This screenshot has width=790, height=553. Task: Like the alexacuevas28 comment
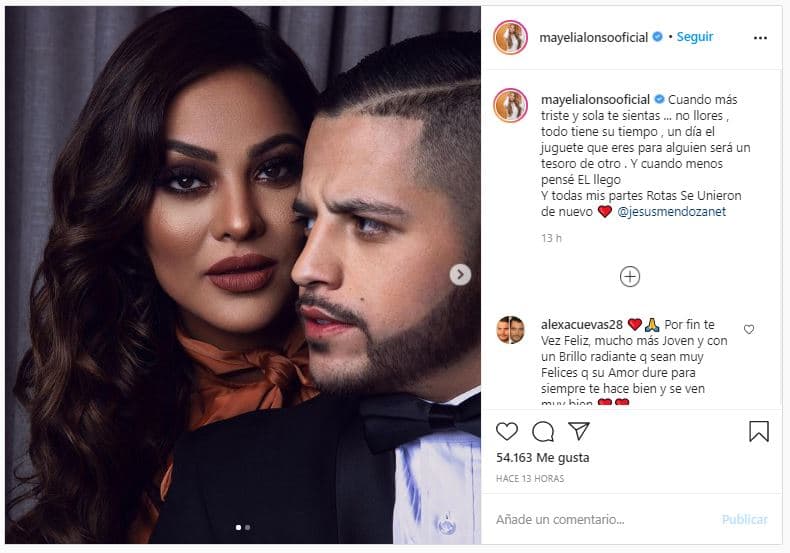tap(749, 329)
